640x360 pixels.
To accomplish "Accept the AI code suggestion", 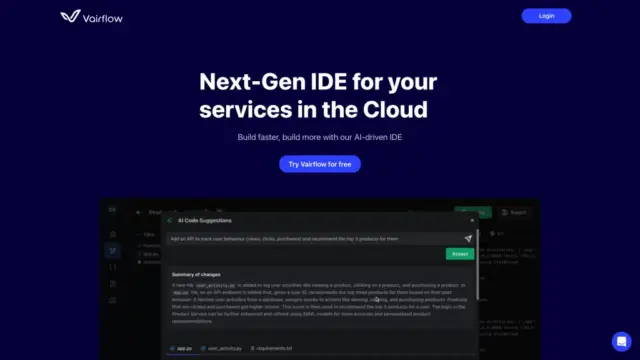I will pyautogui.click(x=460, y=254).
